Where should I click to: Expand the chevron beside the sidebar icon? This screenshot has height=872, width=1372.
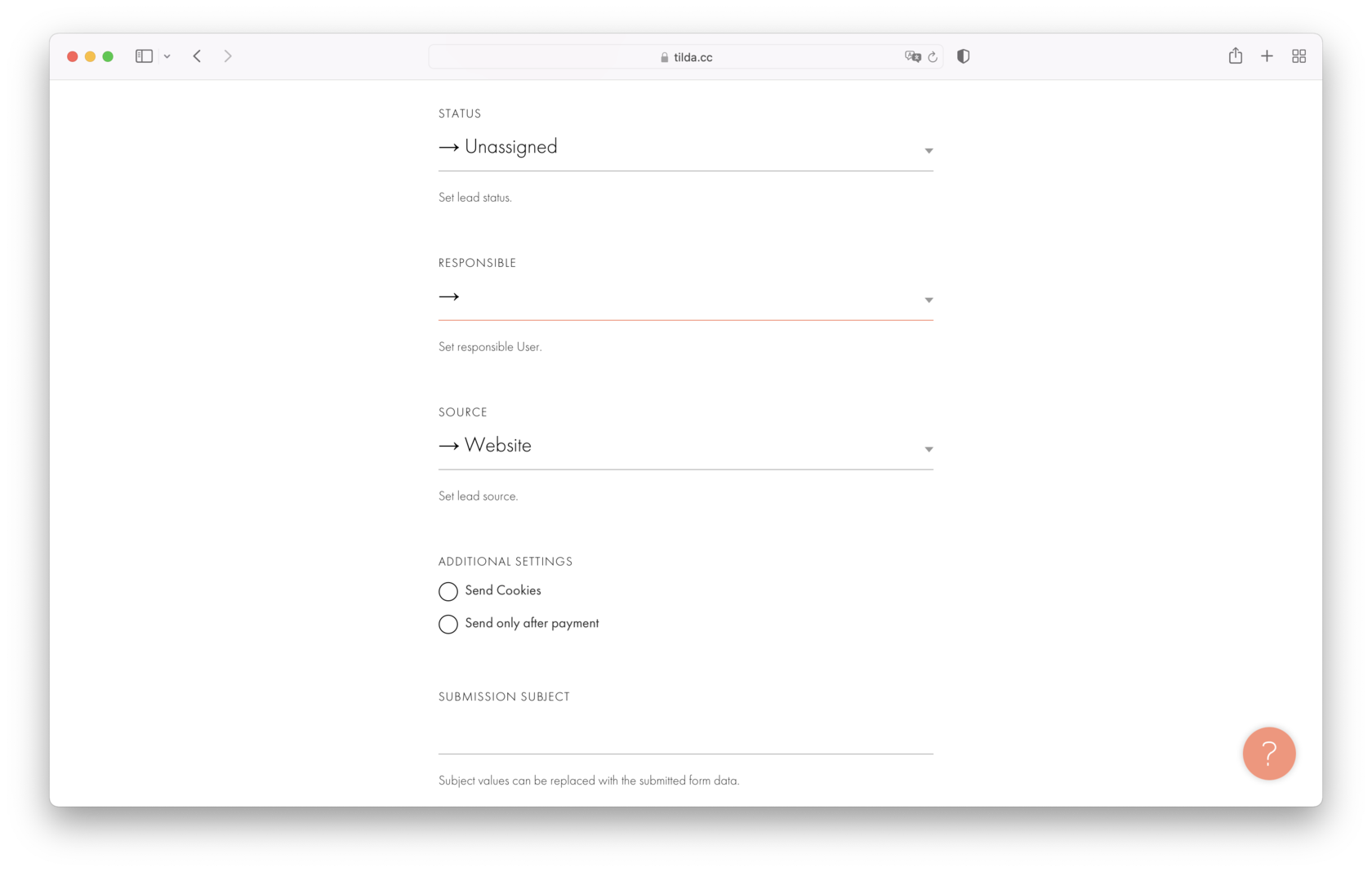coord(168,56)
